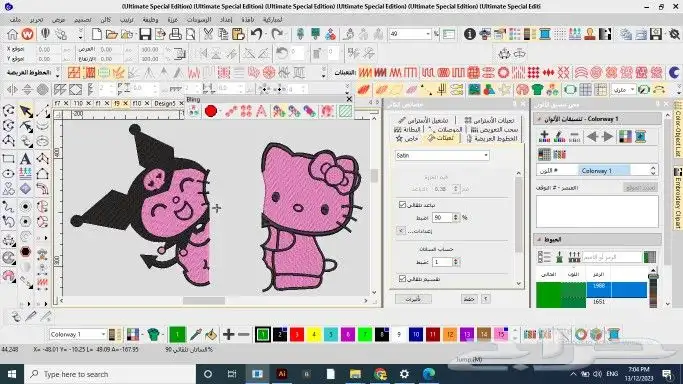Image resolution: width=683 pixels, height=384 pixels.
Task: Select yellow color swatch number 4
Action: [x=314, y=334]
